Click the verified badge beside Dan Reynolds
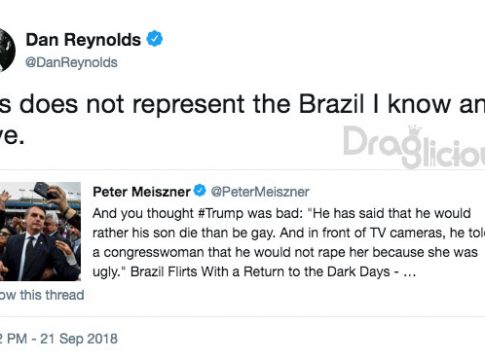This screenshot has height=360, width=485. tap(155, 39)
